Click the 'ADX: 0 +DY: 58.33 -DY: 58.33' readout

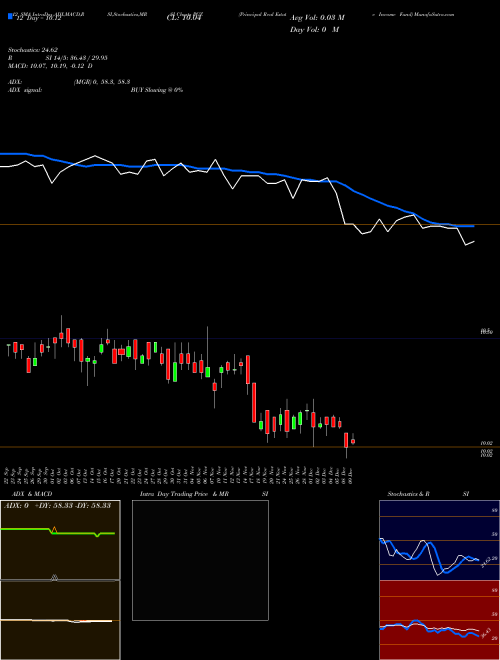pyautogui.click(x=57, y=506)
